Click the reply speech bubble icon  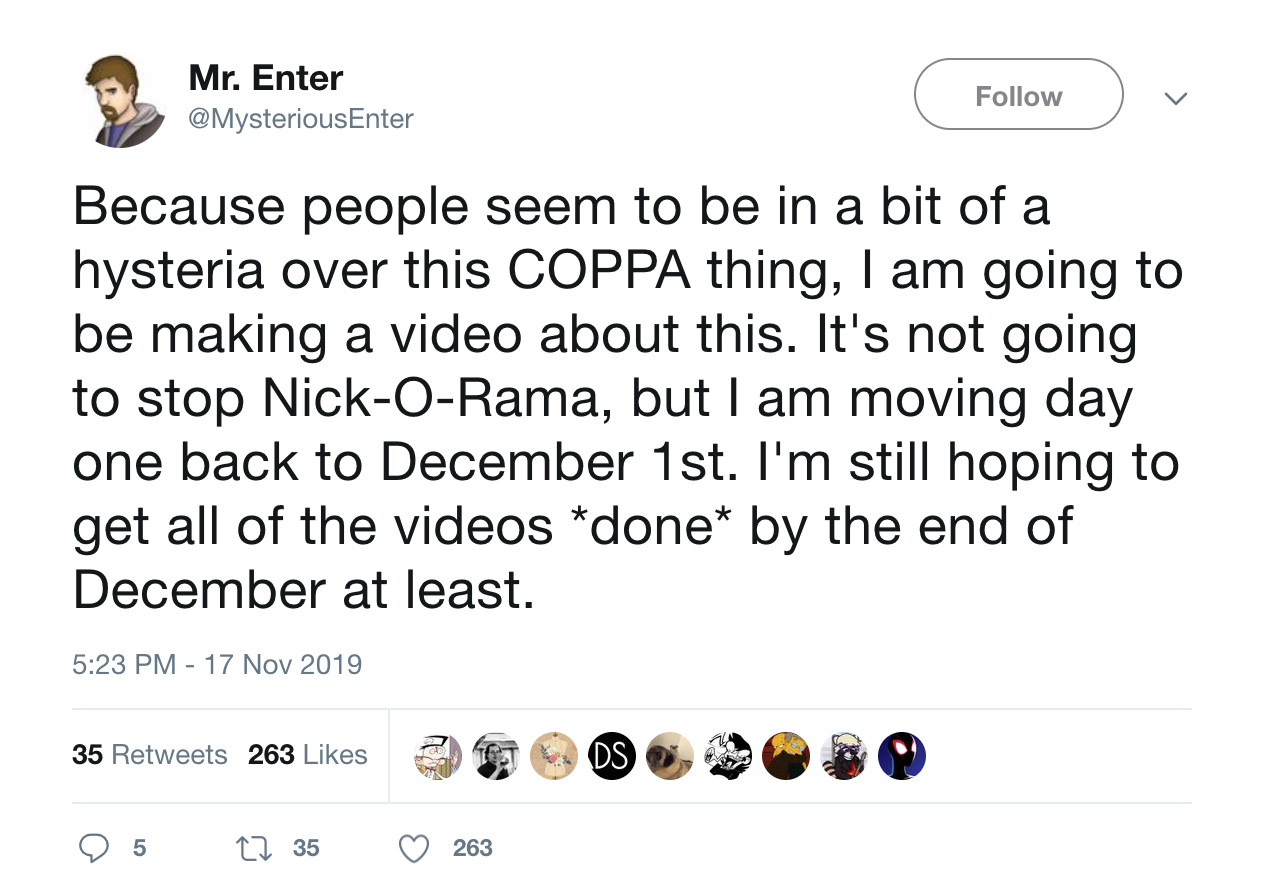pos(93,848)
